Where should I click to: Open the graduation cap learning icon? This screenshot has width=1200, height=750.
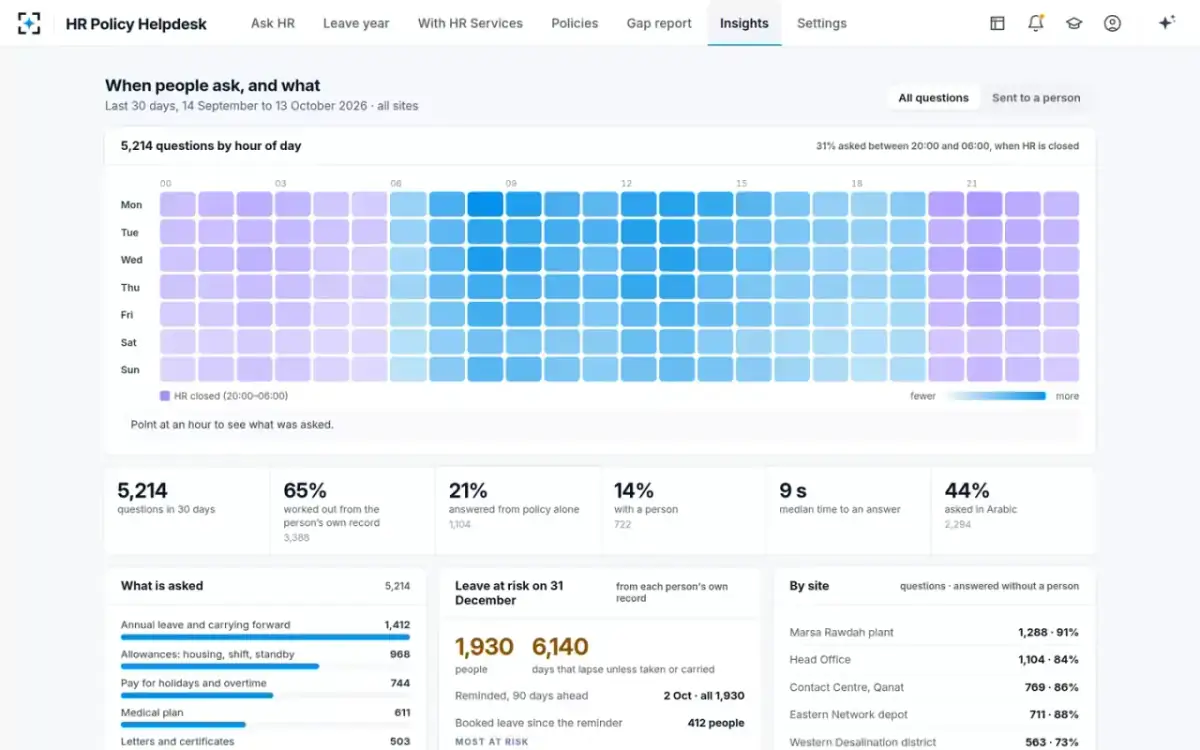(x=1074, y=23)
